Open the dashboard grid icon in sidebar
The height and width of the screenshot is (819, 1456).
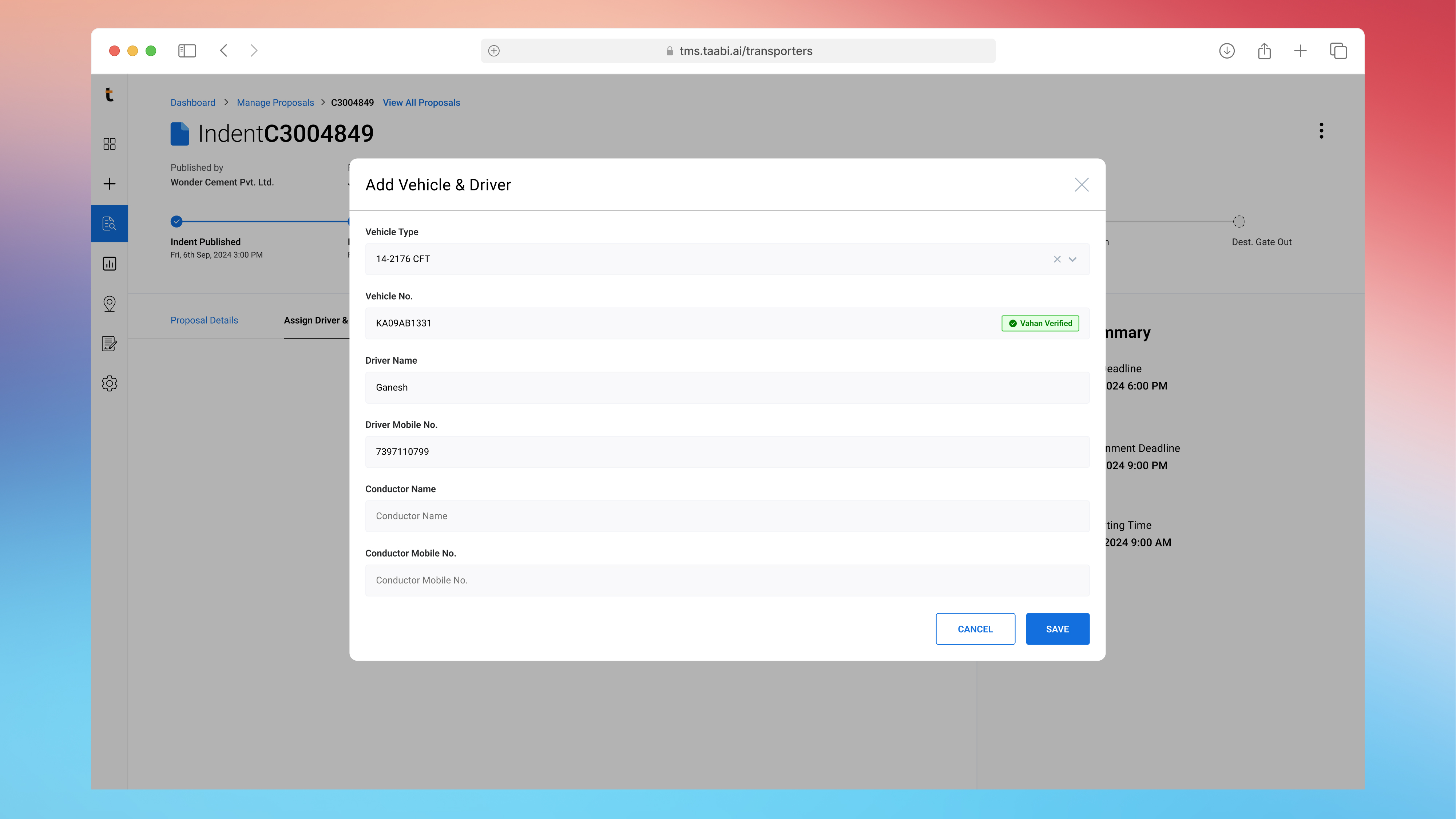point(110,144)
